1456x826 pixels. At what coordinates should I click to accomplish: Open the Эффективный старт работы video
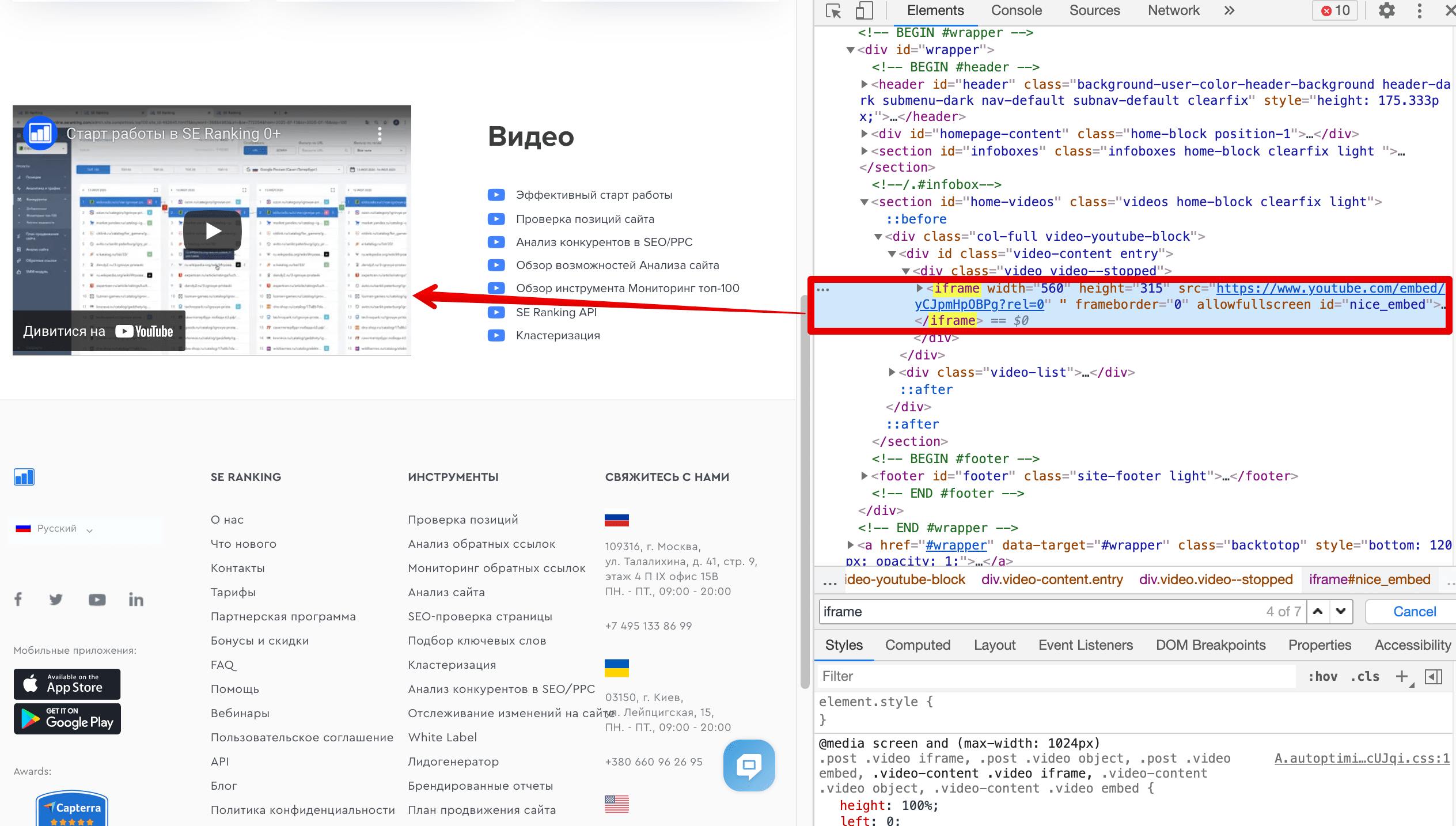tap(594, 195)
